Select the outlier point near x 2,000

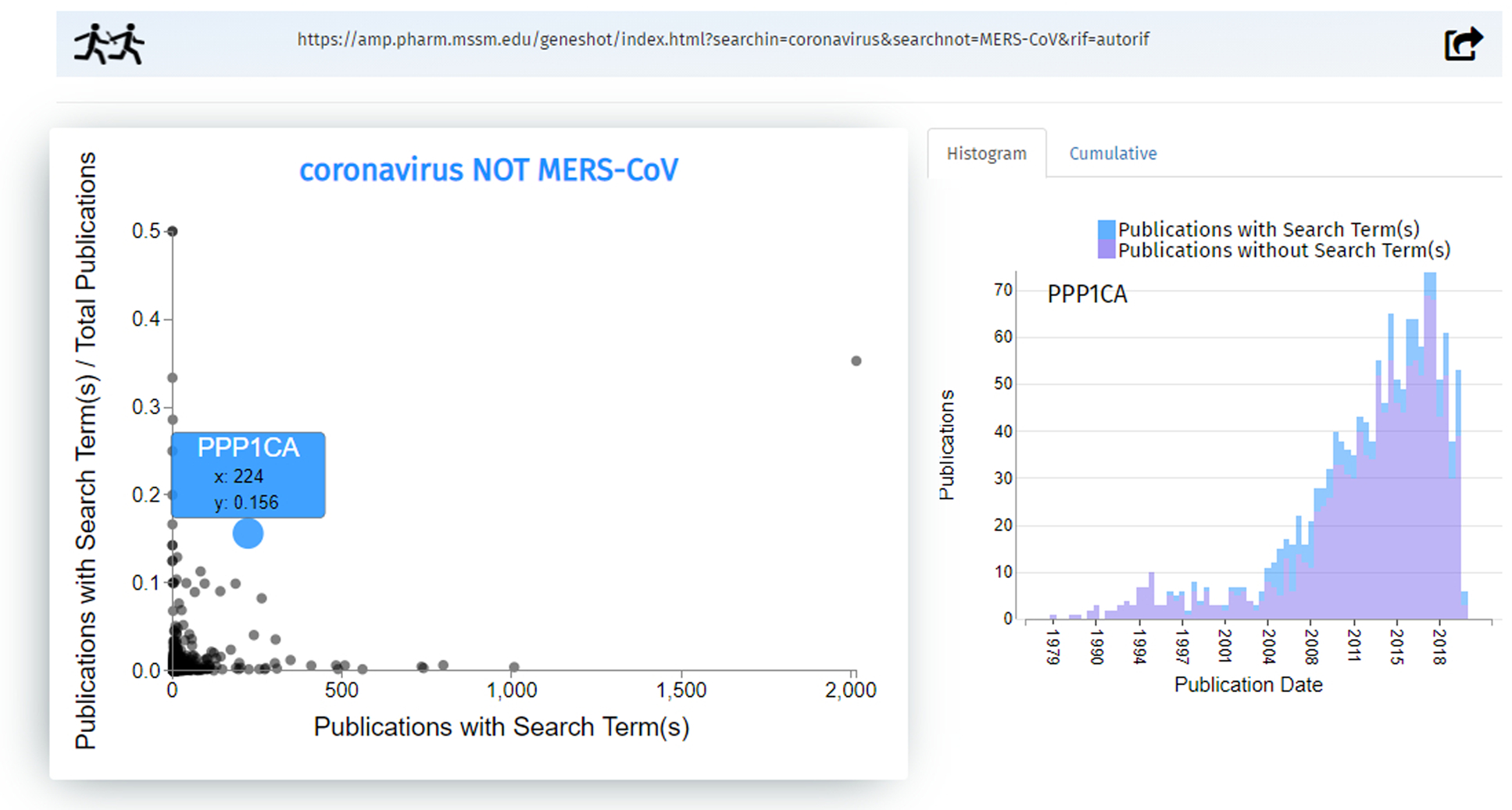point(856,361)
